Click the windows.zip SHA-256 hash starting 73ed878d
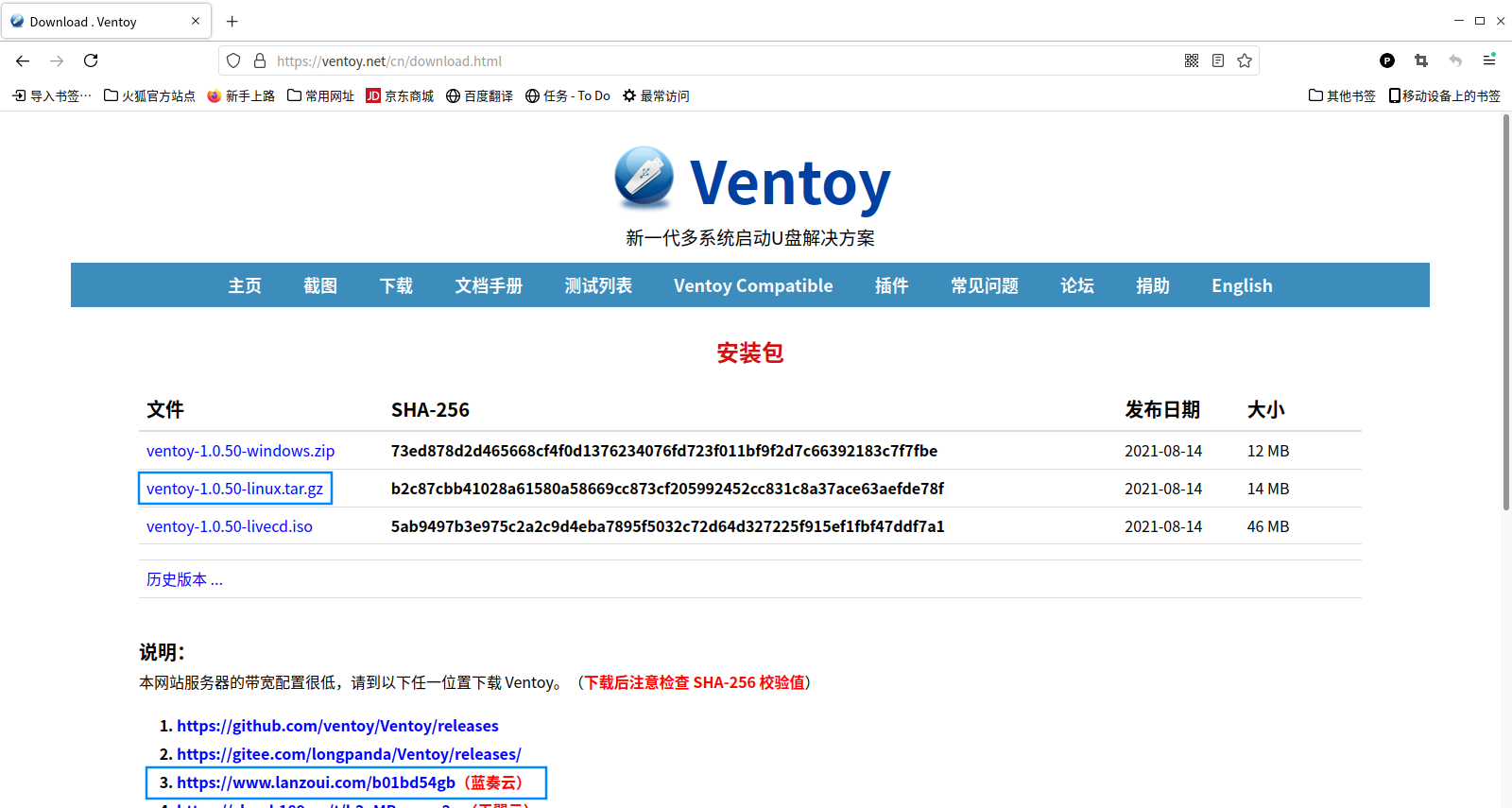Viewport: 1512px width, 808px height. [x=664, y=451]
